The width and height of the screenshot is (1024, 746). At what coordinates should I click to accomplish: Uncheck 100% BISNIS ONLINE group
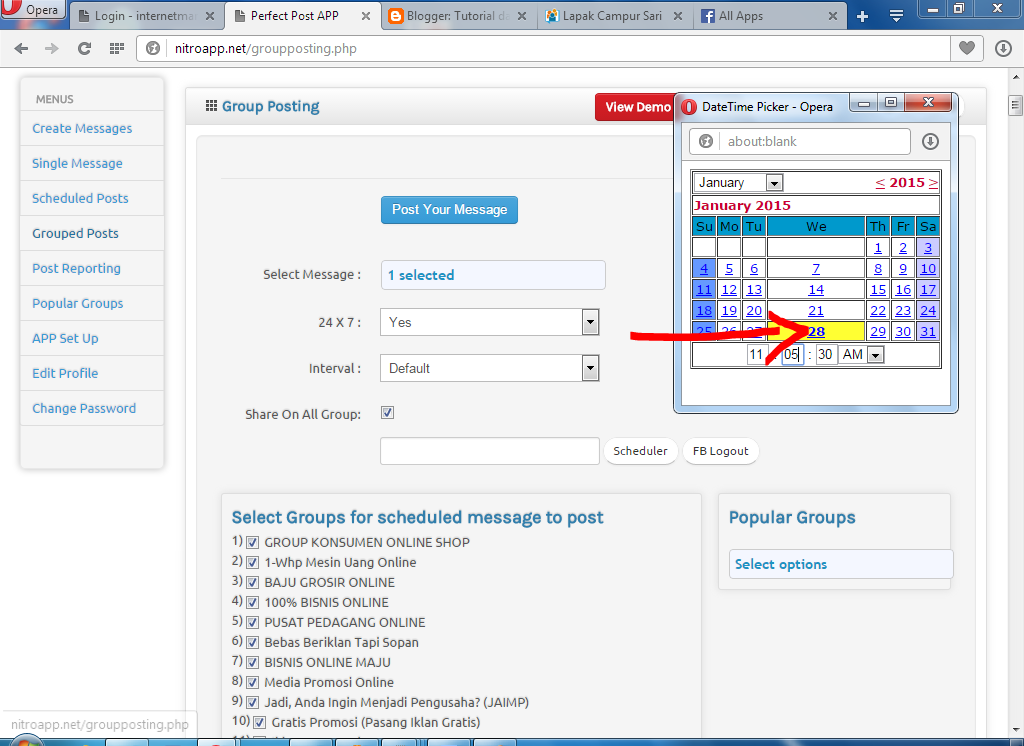click(x=253, y=602)
